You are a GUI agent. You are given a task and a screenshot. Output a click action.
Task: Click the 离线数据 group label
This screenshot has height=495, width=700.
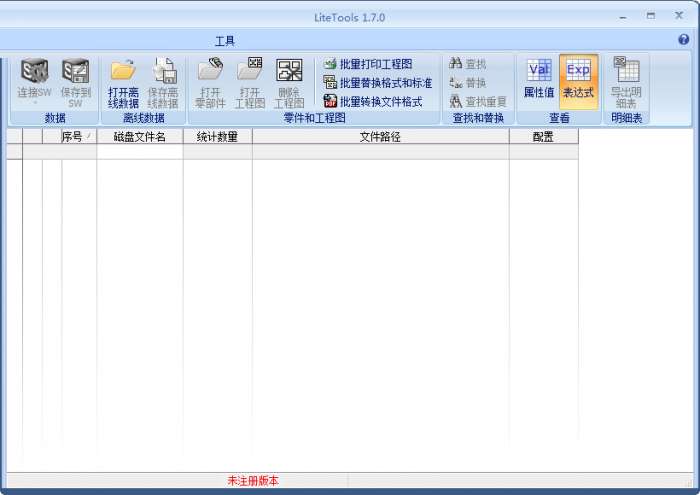144,118
